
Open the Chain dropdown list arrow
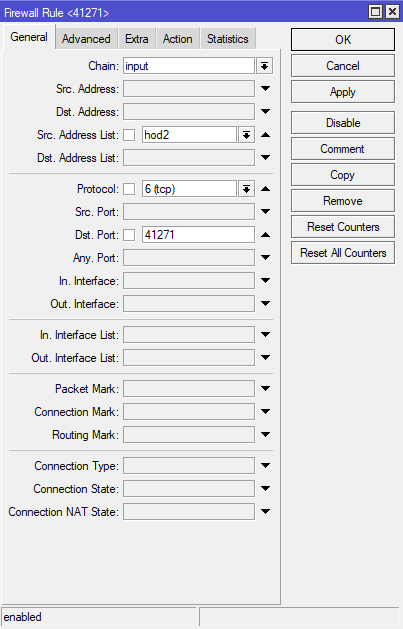click(x=264, y=66)
